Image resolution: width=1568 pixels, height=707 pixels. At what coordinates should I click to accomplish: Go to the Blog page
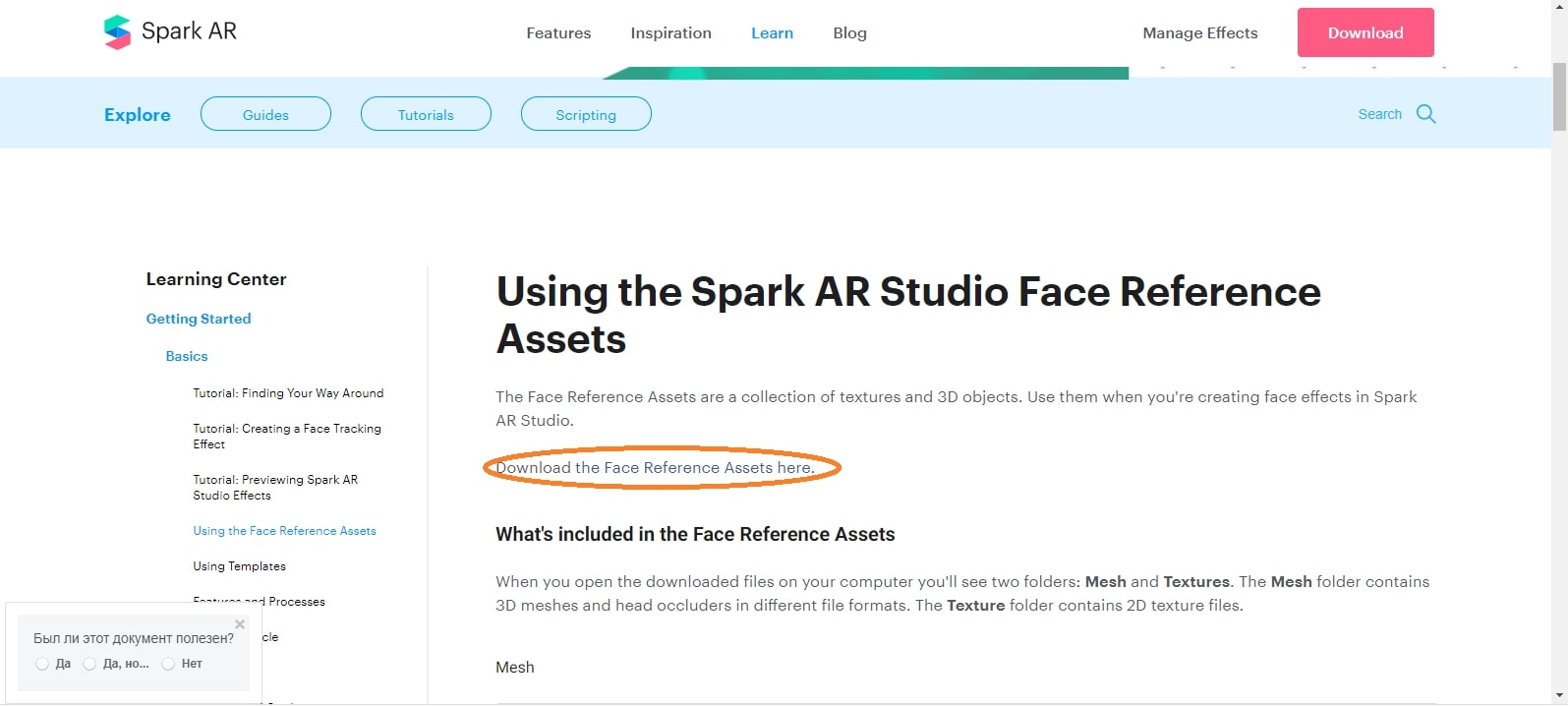pos(849,32)
